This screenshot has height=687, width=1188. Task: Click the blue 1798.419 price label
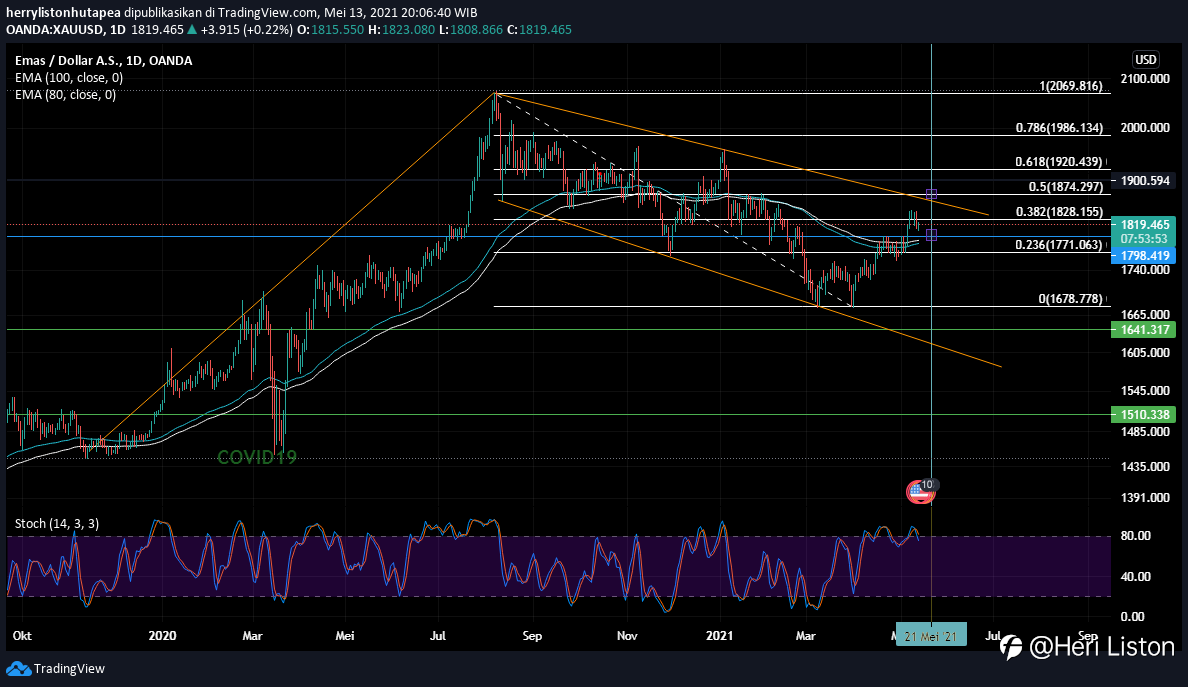1145,256
